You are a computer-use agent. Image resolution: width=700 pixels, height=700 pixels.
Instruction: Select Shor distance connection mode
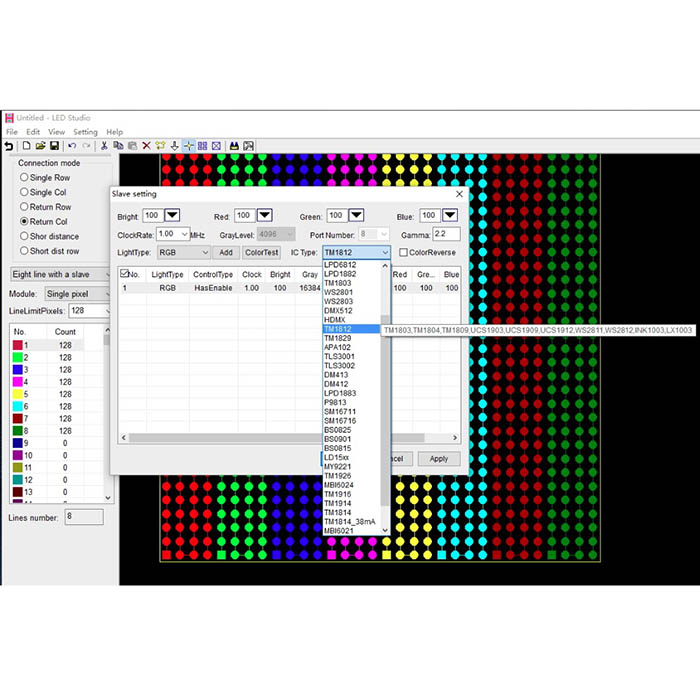(x=24, y=236)
